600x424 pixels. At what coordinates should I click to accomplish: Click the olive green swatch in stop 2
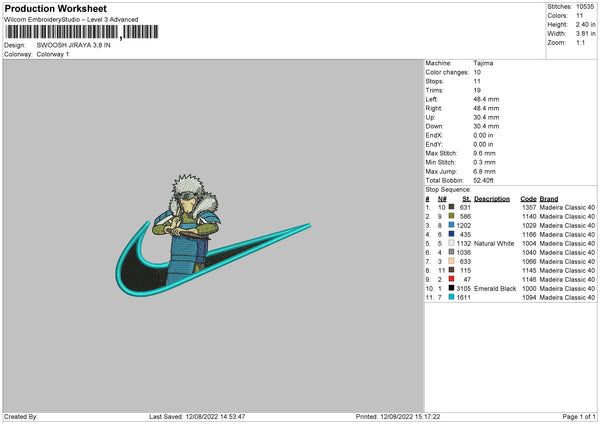point(451,216)
